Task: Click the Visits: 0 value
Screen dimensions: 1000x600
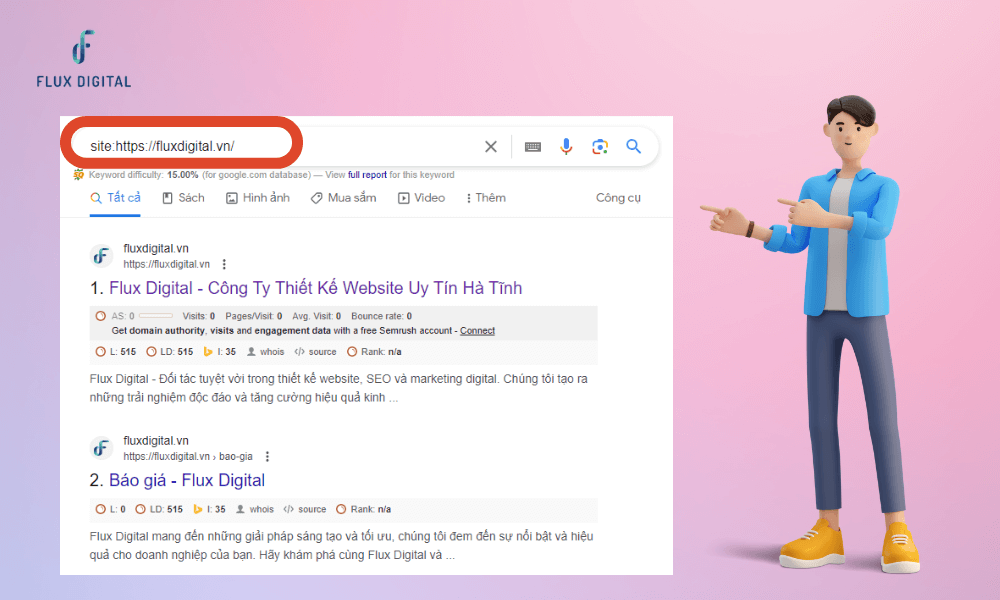Action: [x=199, y=316]
